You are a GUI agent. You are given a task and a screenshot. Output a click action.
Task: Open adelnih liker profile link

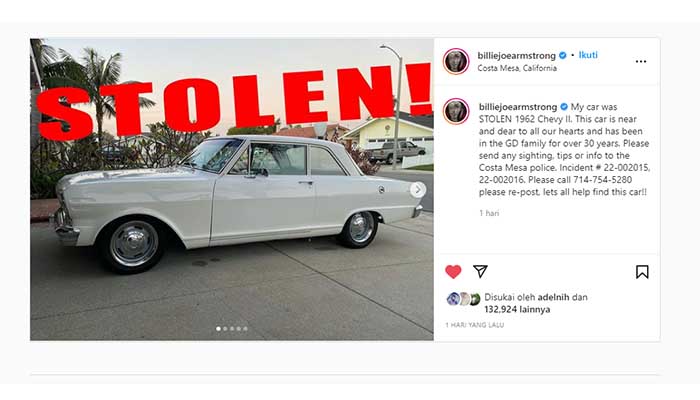[x=553, y=297]
